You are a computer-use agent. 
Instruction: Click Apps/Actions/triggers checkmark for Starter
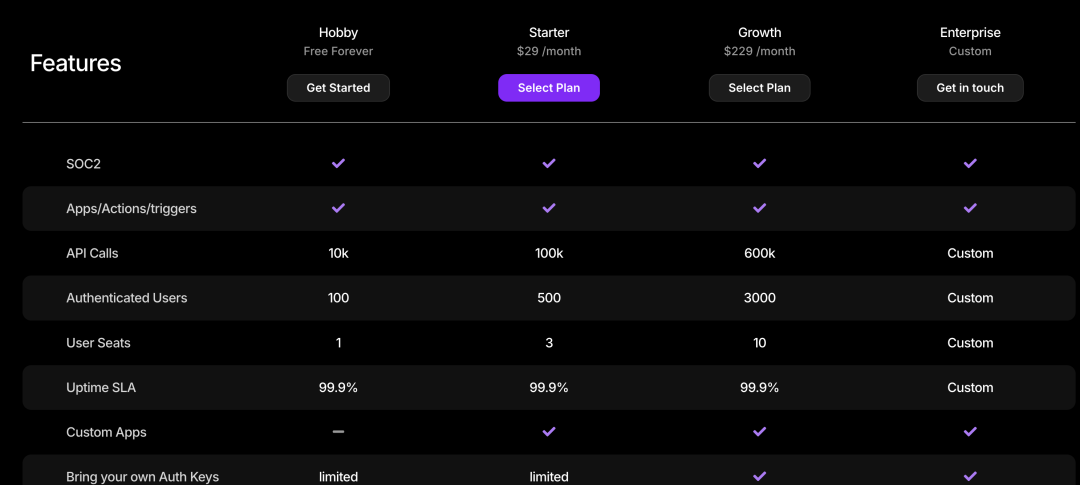coord(549,208)
